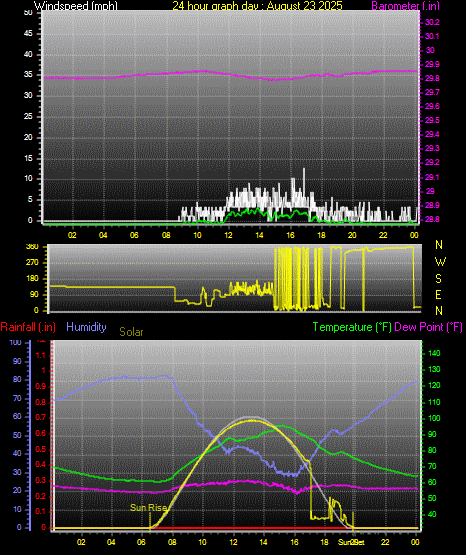Click the Humidity legend label

pos(86,327)
